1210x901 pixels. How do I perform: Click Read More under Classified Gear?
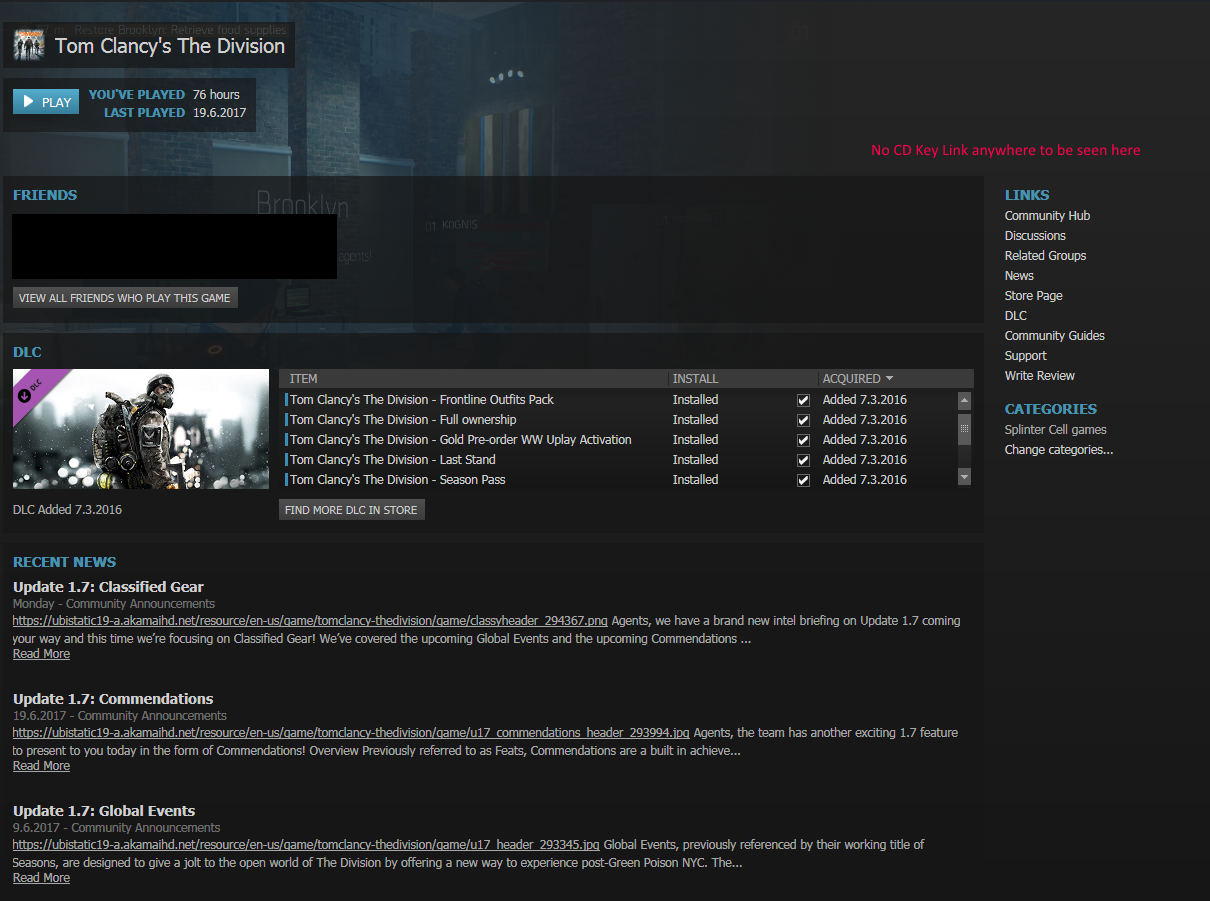coord(41,654)
